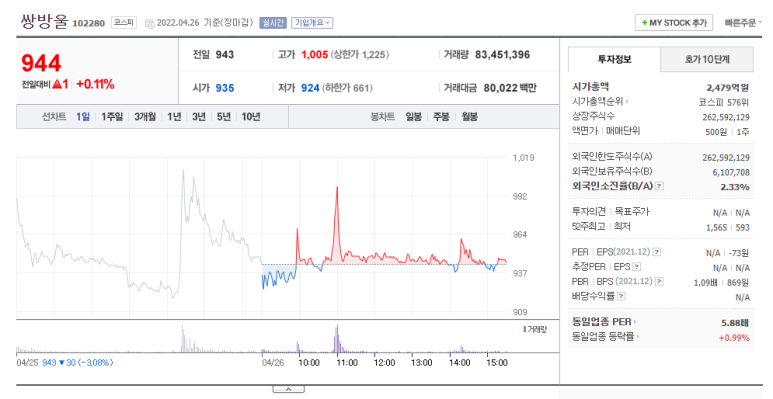
Task: Click the red up-triangle next to 전일대비
Action: coord(57,84)
